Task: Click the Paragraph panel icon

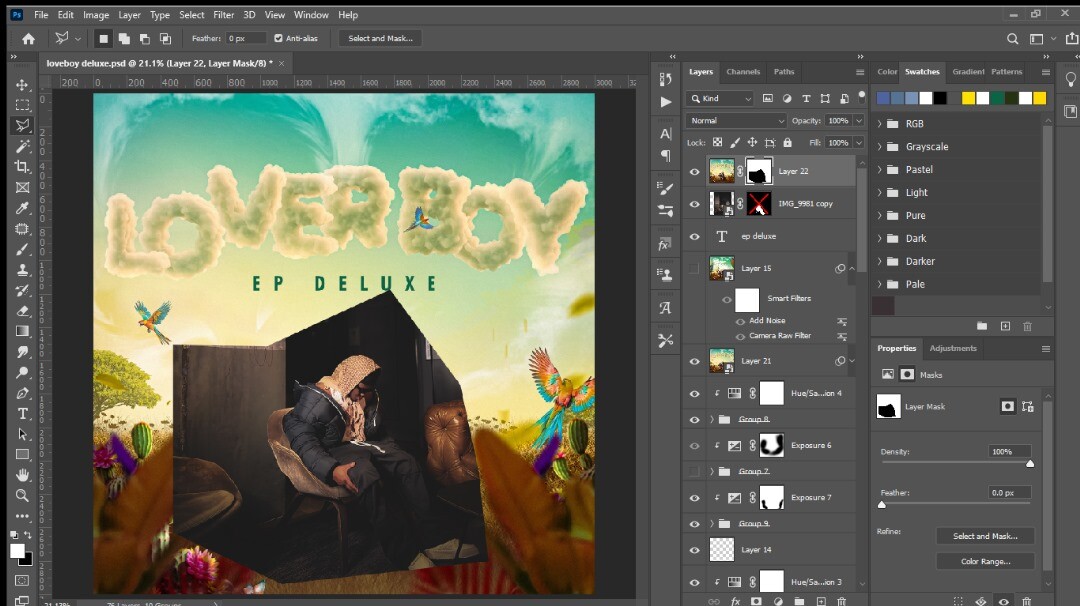Action: pyautogui.click(x=665, y=156)
